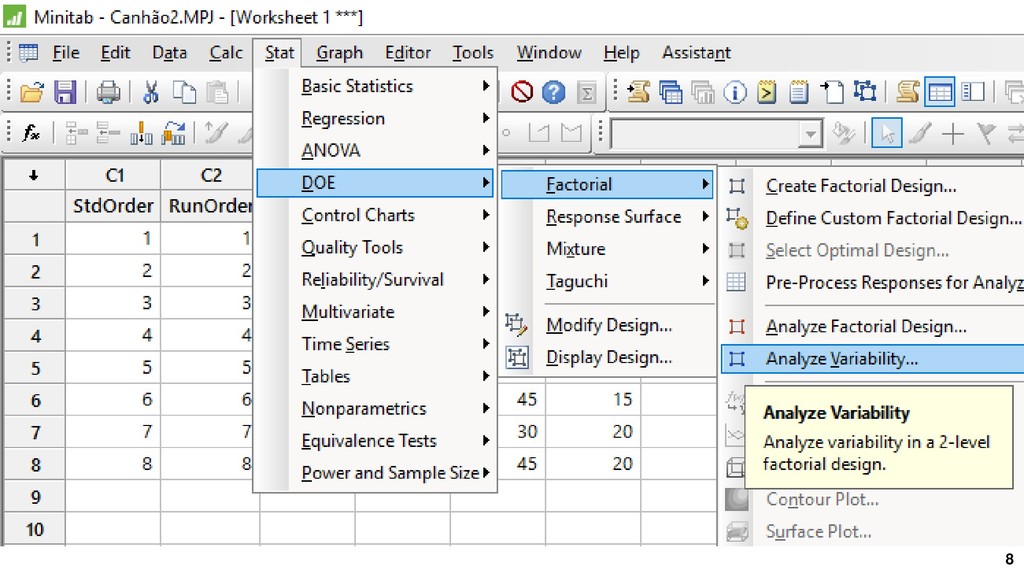
Task: Expand the ANOVA submenu
Action: pos(376,150)
